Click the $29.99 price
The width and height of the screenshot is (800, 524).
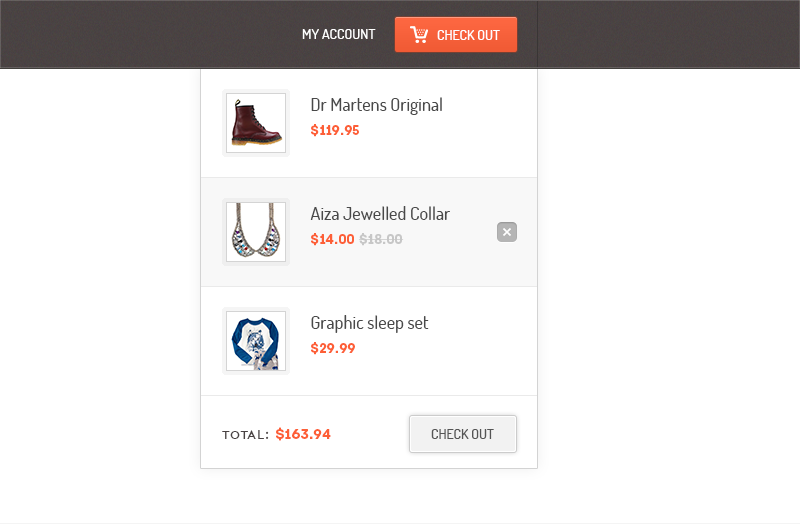pos(333,348)
